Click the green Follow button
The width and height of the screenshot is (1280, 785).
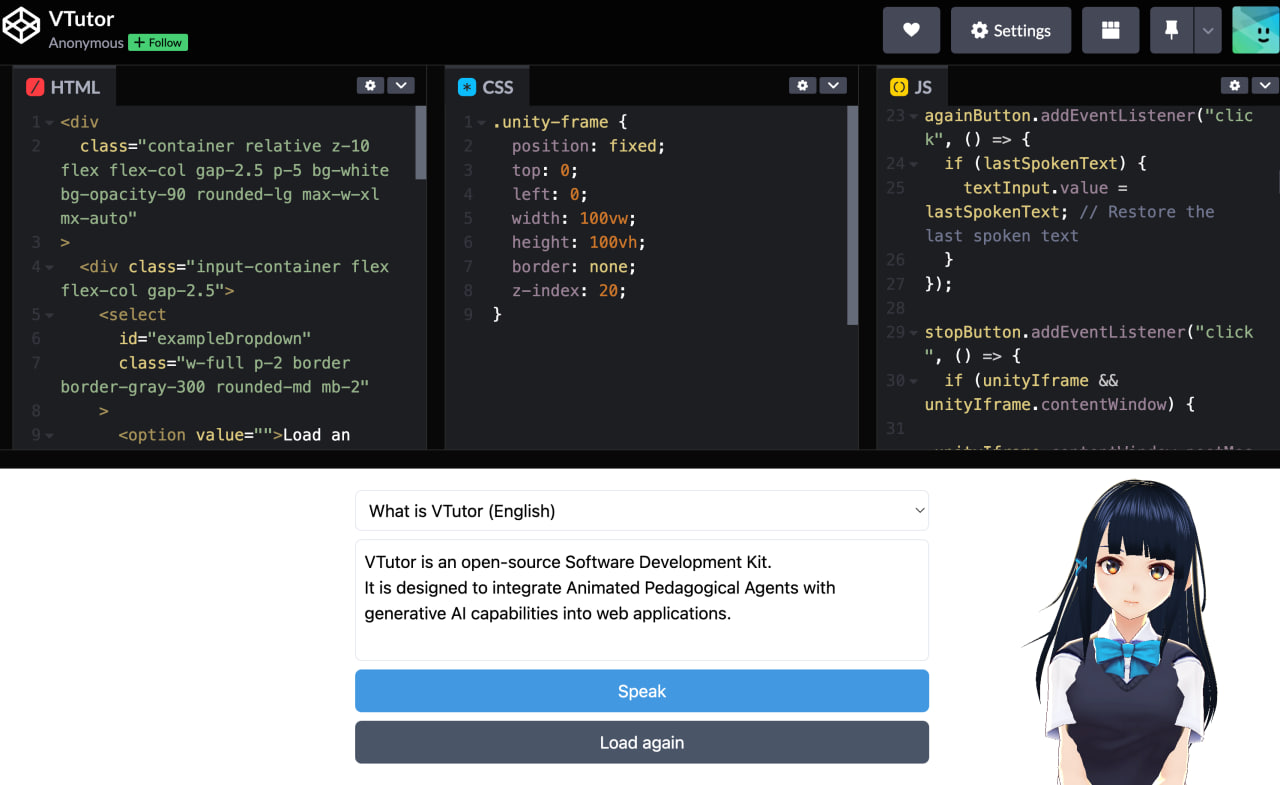[158, 43]
